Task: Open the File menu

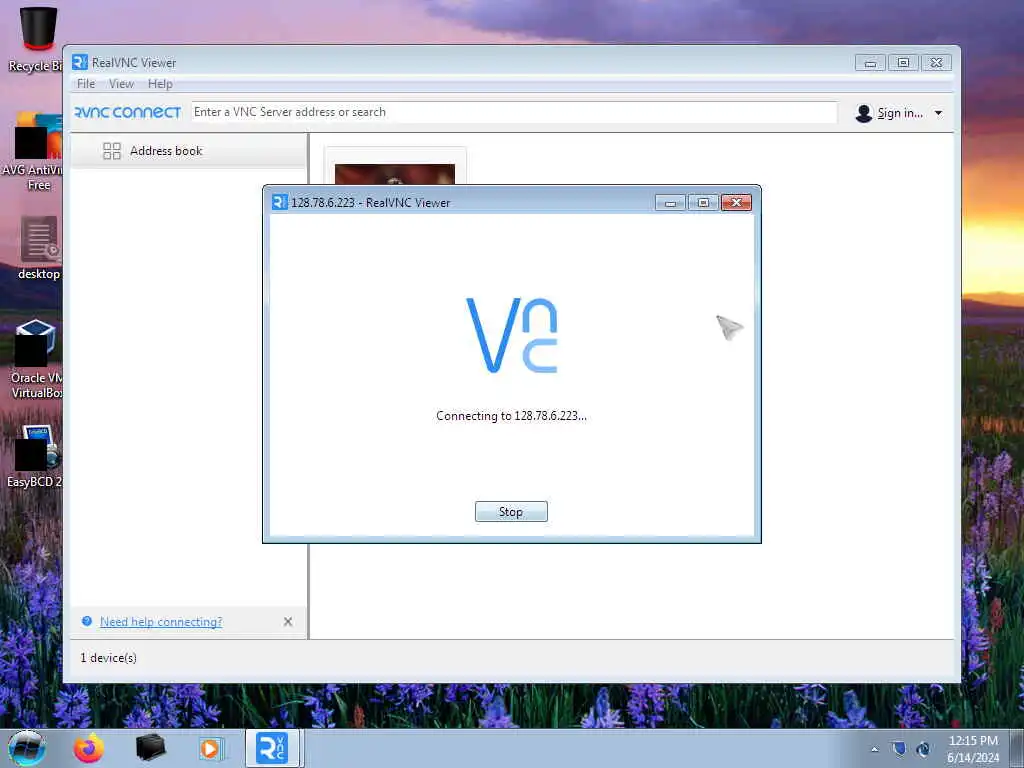Action: tap(86, 84)
